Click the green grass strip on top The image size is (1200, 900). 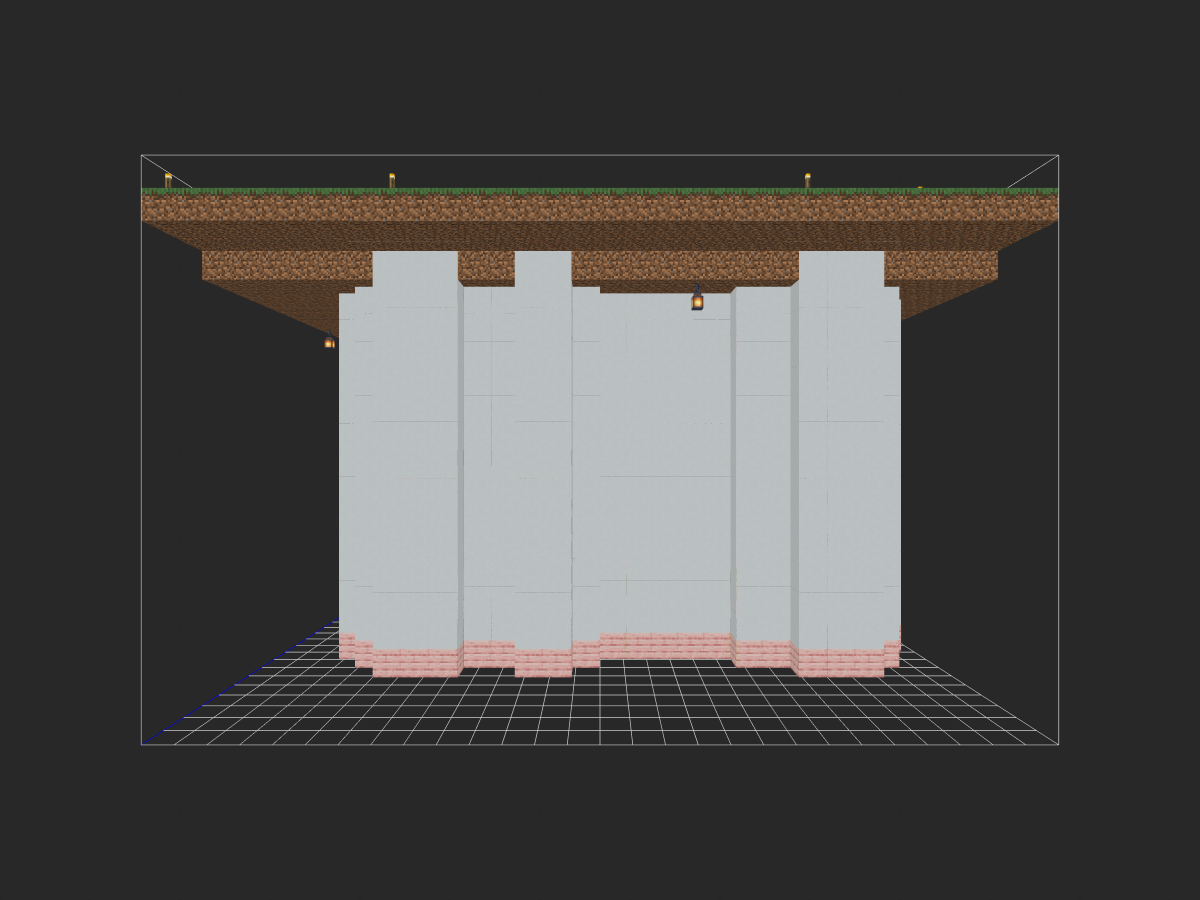click(x=600, y=191)
